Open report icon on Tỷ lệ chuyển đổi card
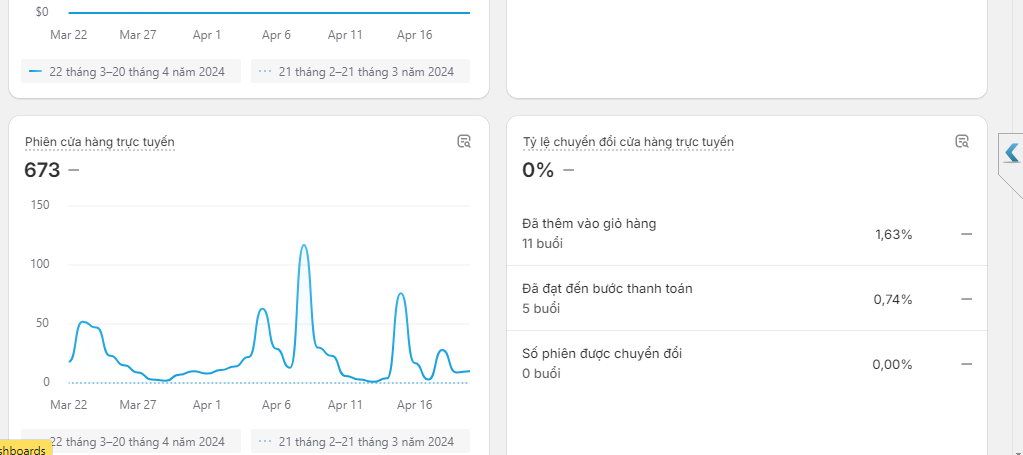This screenshot has height=455, width=1023. 962,141
